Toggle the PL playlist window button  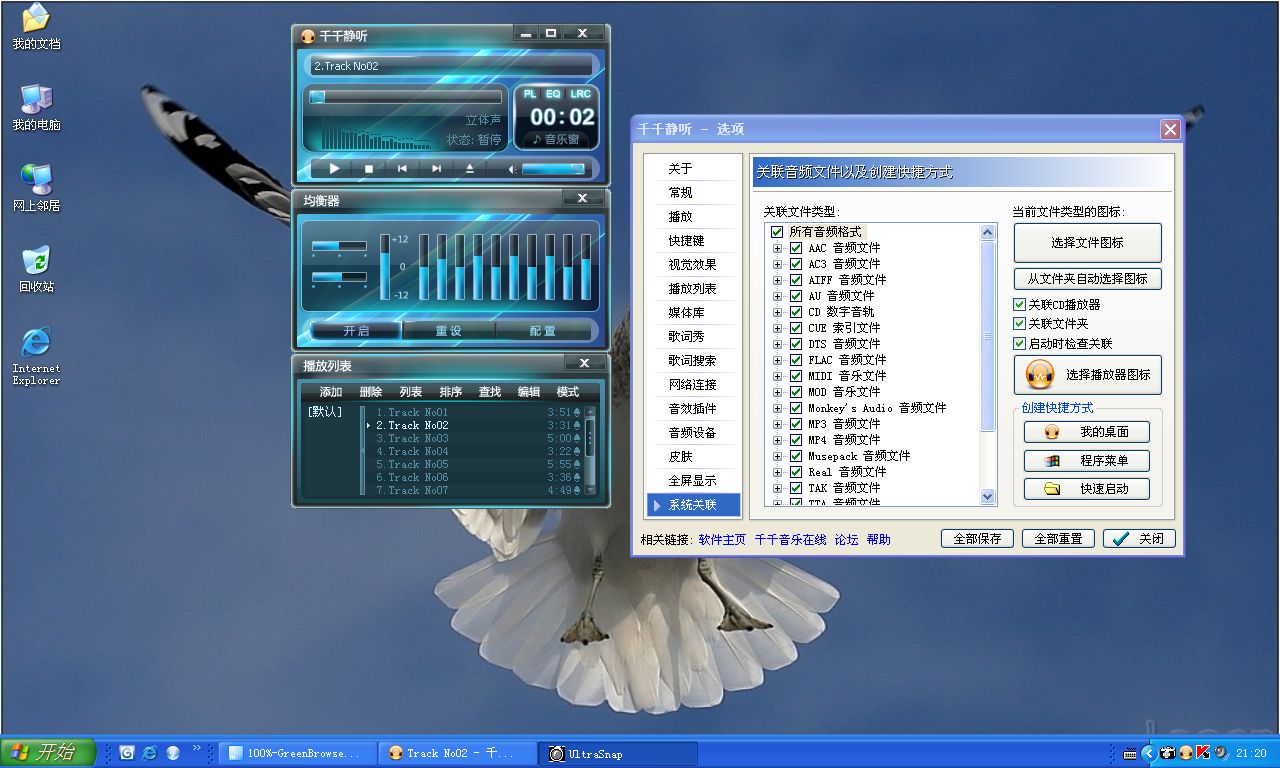point(530,94)
